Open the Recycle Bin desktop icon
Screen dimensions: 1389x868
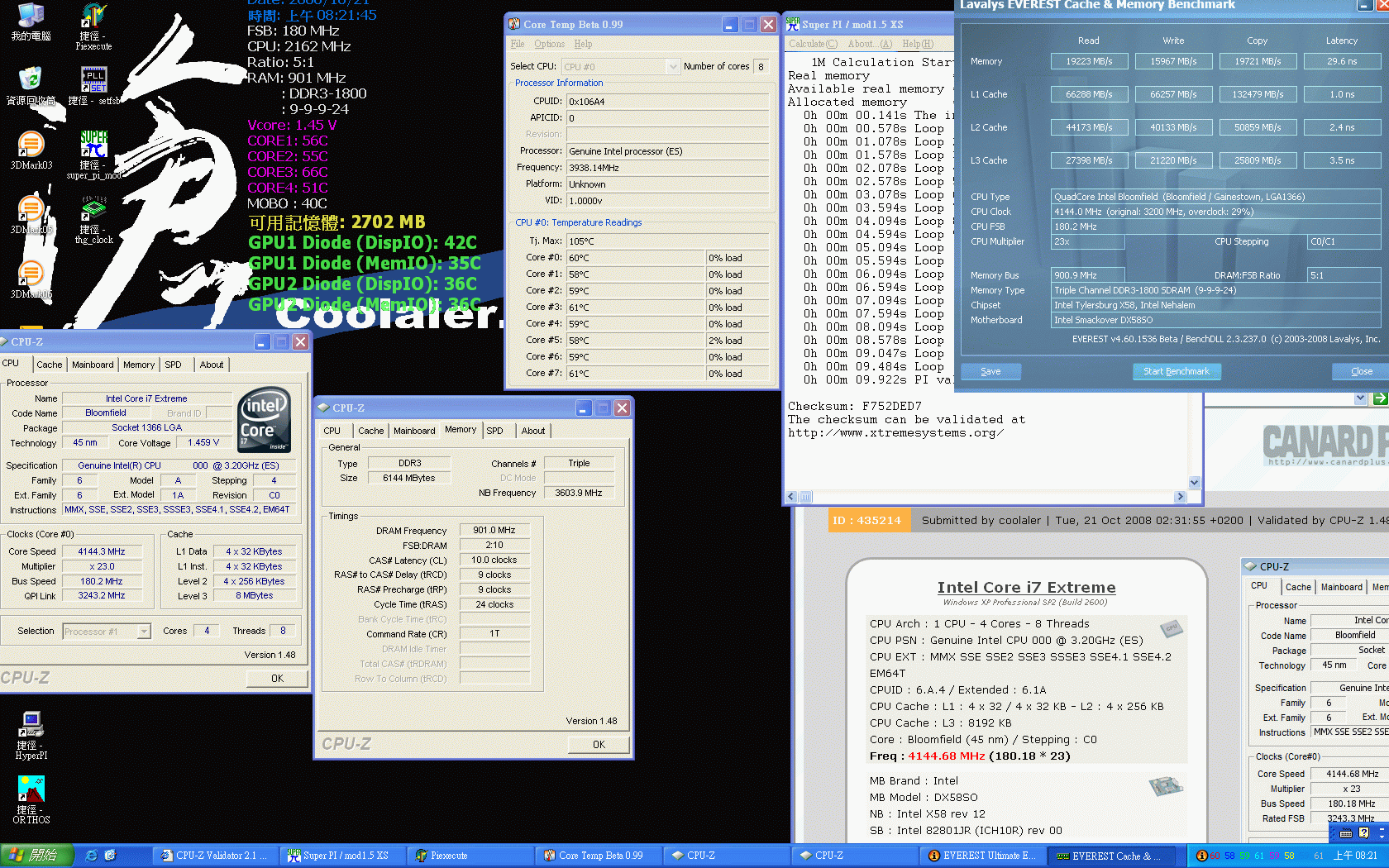pyautogui.click(x=31, y=79)
